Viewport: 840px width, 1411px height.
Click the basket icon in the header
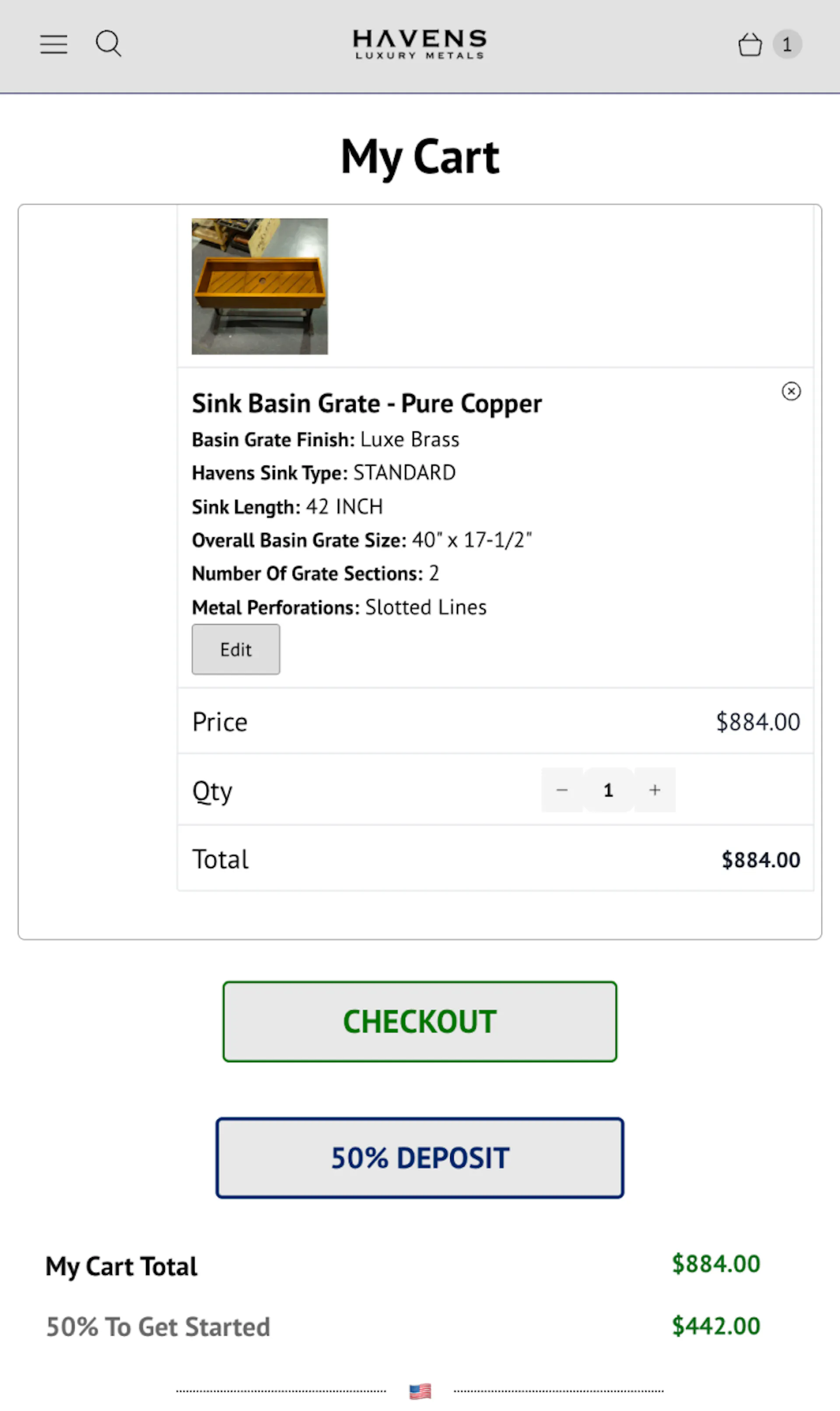click(751, 45)
